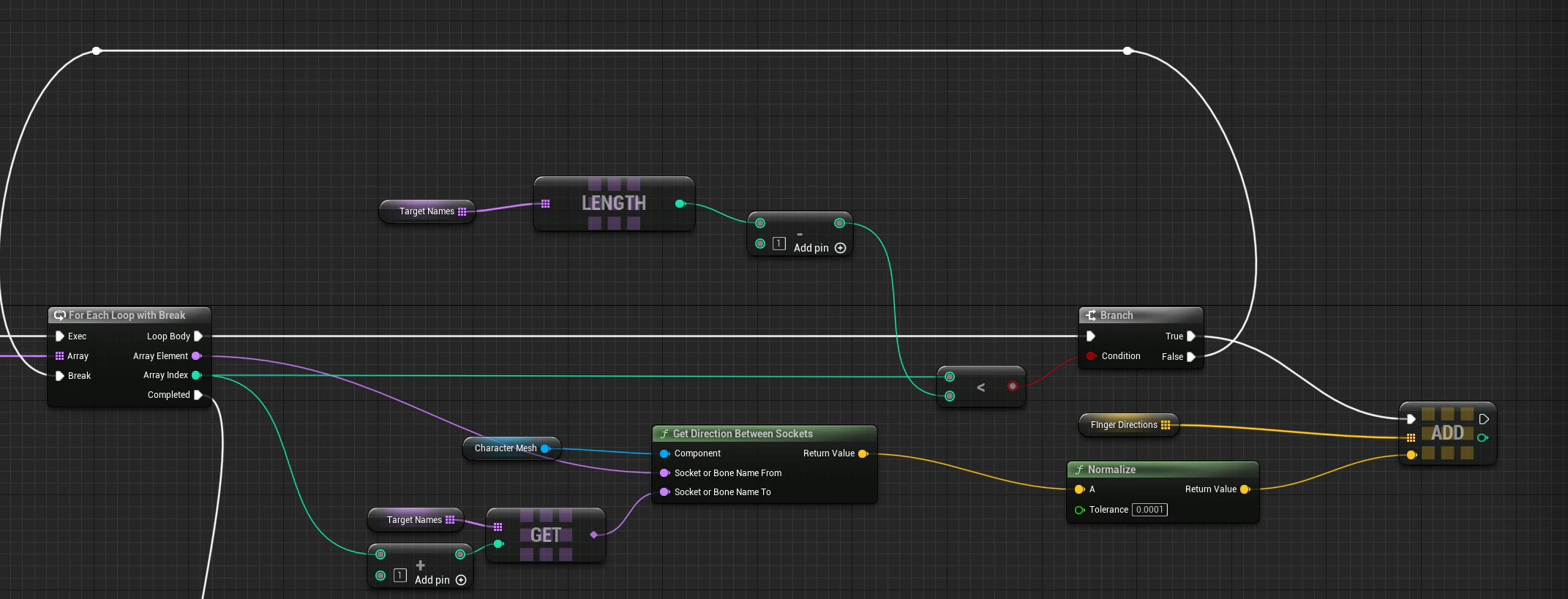Click the value field 1 on subtract node

point(779,244)
